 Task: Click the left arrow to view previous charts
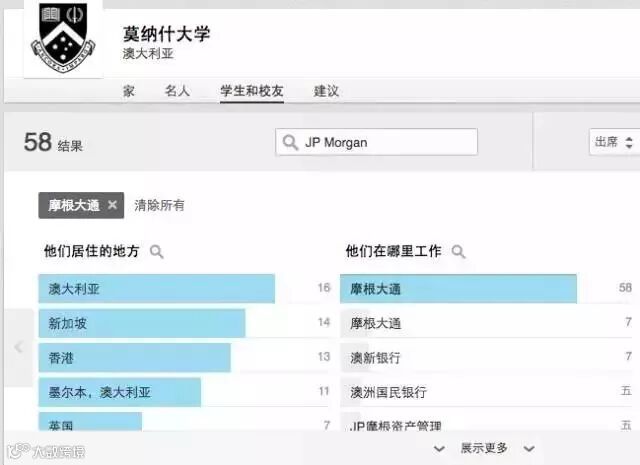click(18, 347)
